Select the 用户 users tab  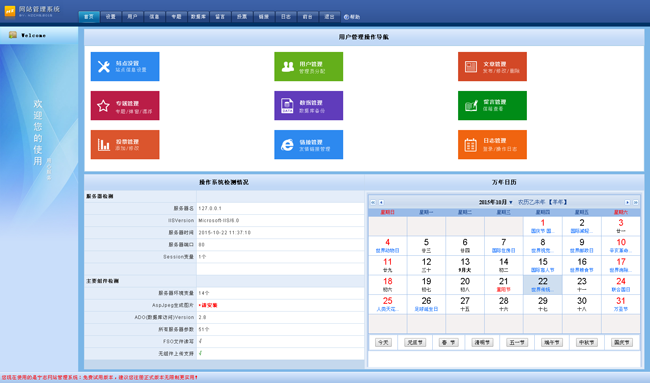tap(132, 17)
